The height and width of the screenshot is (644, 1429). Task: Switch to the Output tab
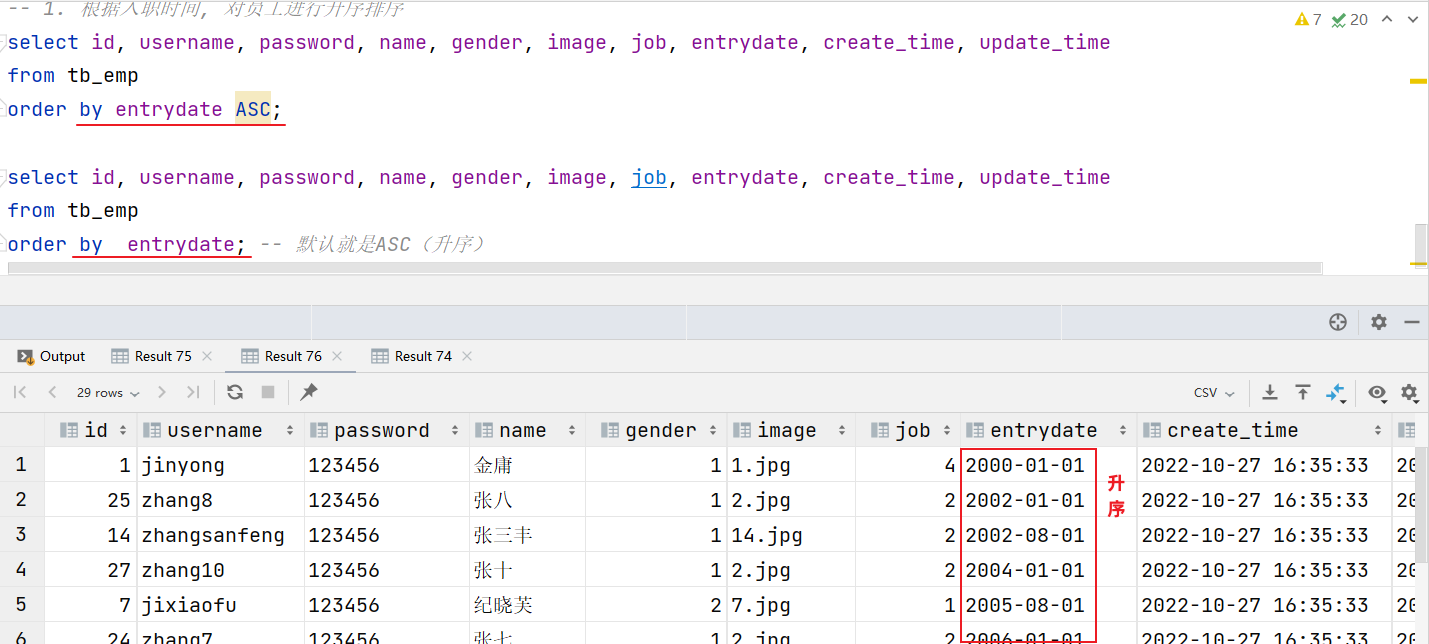pos(52,356)
